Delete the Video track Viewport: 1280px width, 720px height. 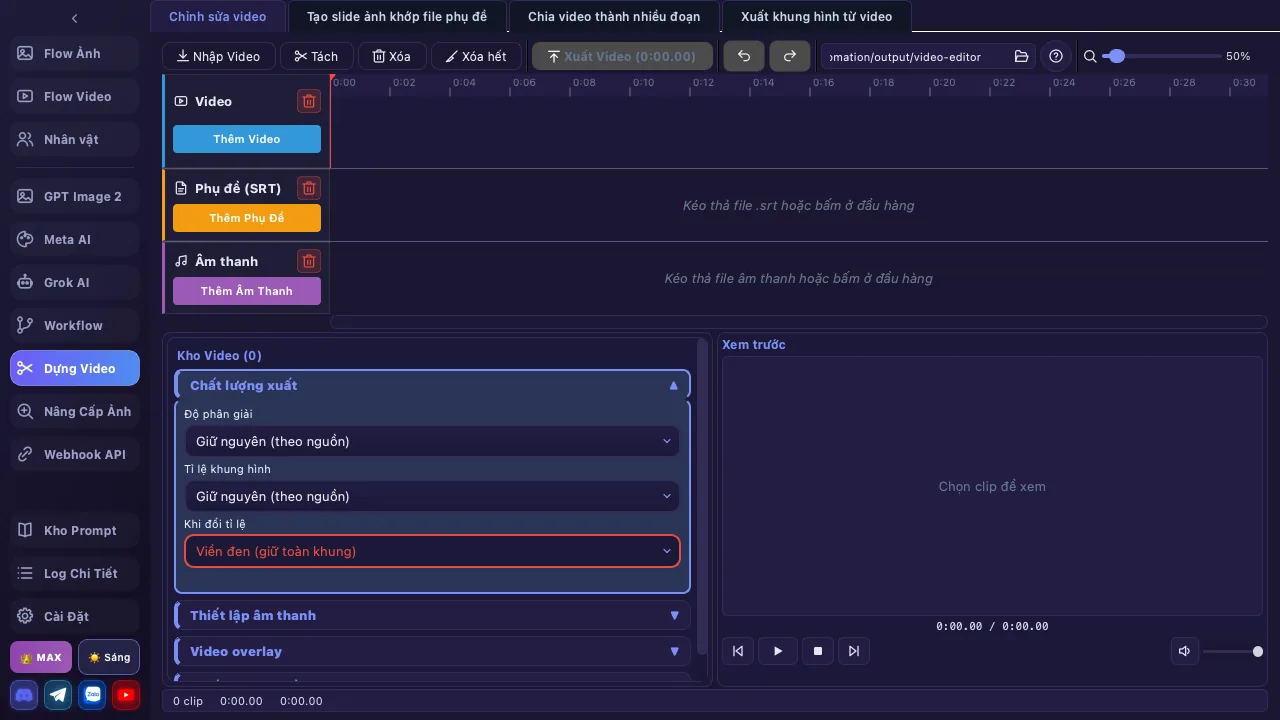click(x=309, y=101)
